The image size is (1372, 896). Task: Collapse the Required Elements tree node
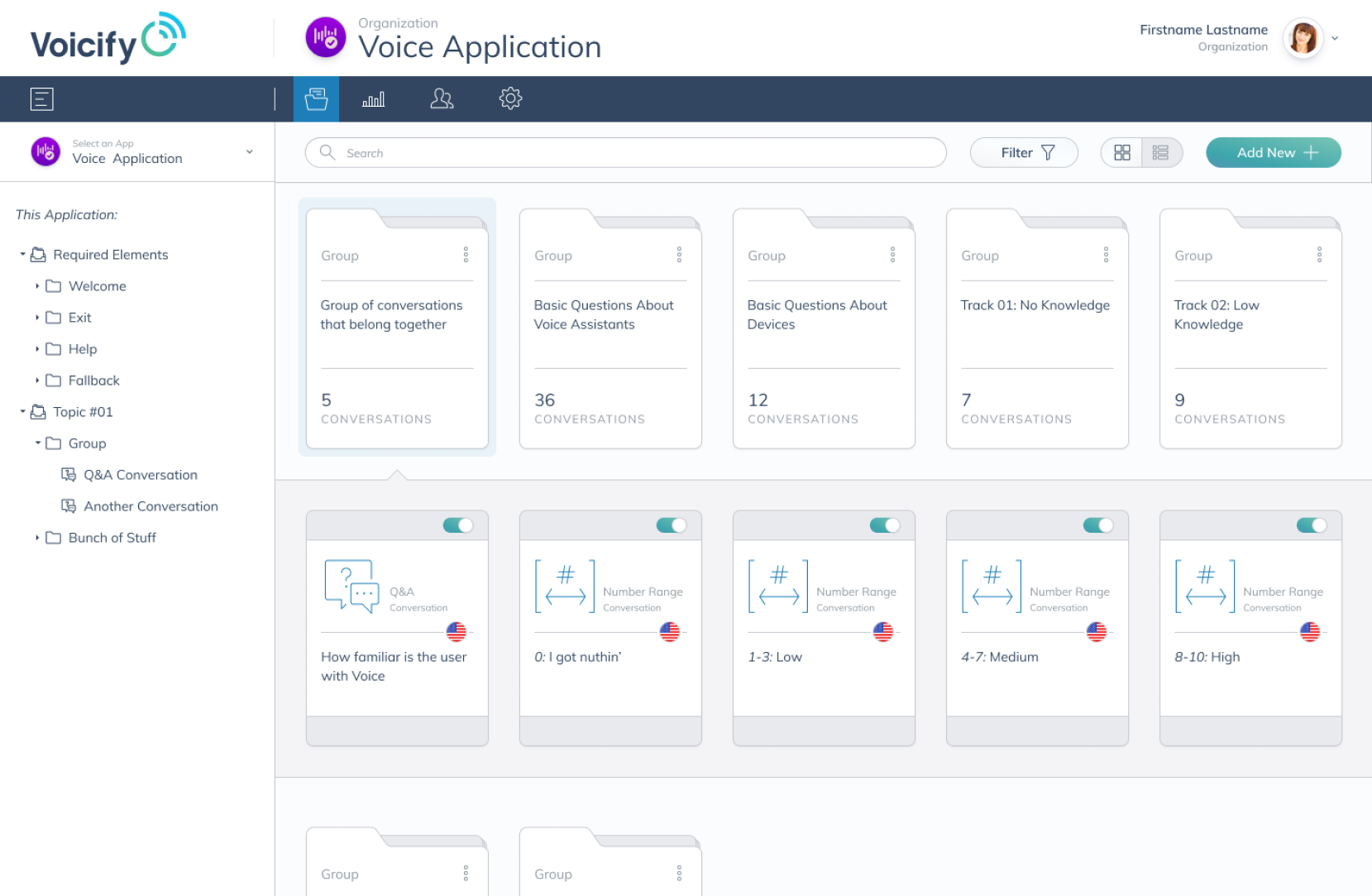(22, 255)
